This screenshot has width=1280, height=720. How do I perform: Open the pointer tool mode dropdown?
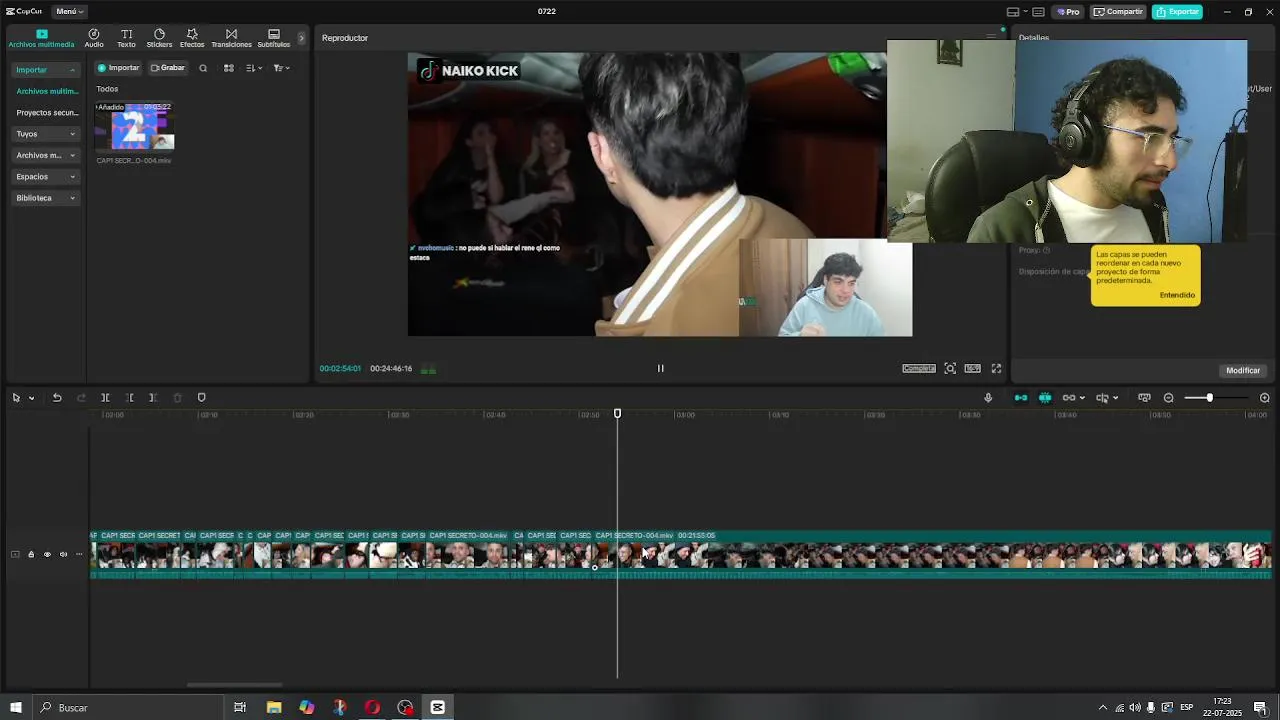point(31,398)
